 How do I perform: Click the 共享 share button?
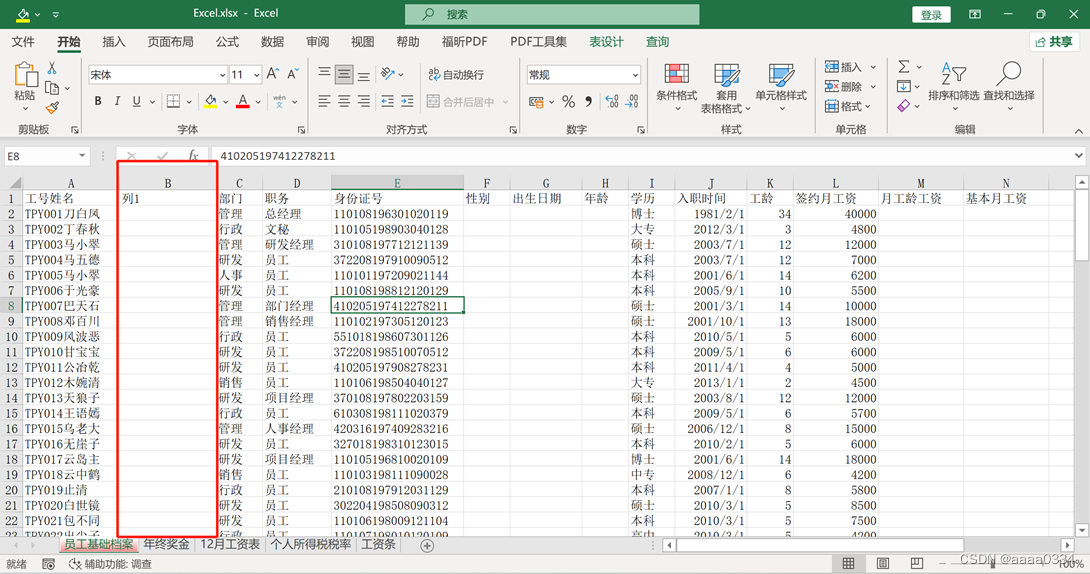click(x=1054, y=42)
